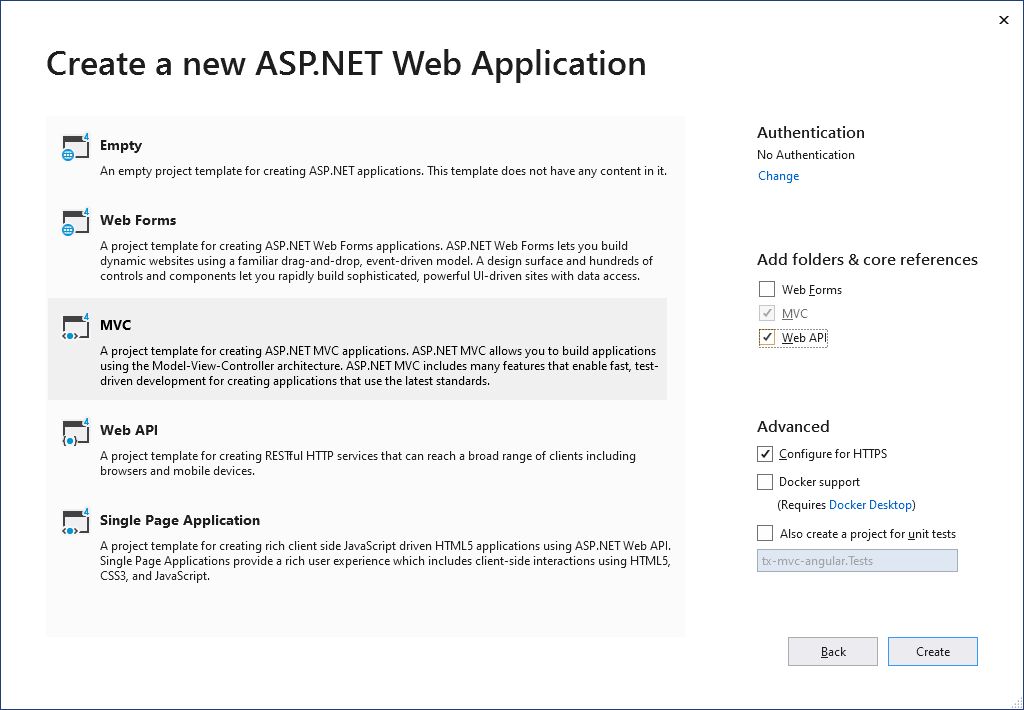Viewport: 1024px width, 710px height.
Task: Click the Empty template description text
Action: coord(383,171)
